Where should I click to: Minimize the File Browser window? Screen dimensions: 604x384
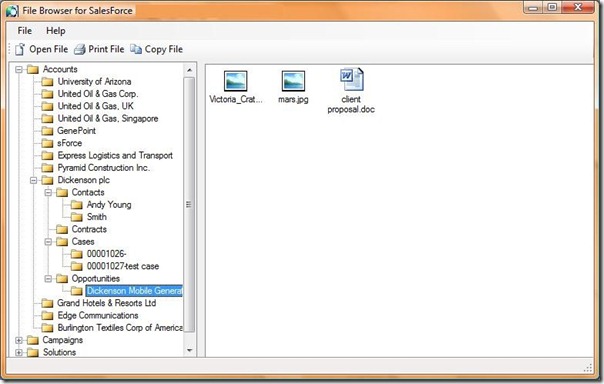[533, 7]
